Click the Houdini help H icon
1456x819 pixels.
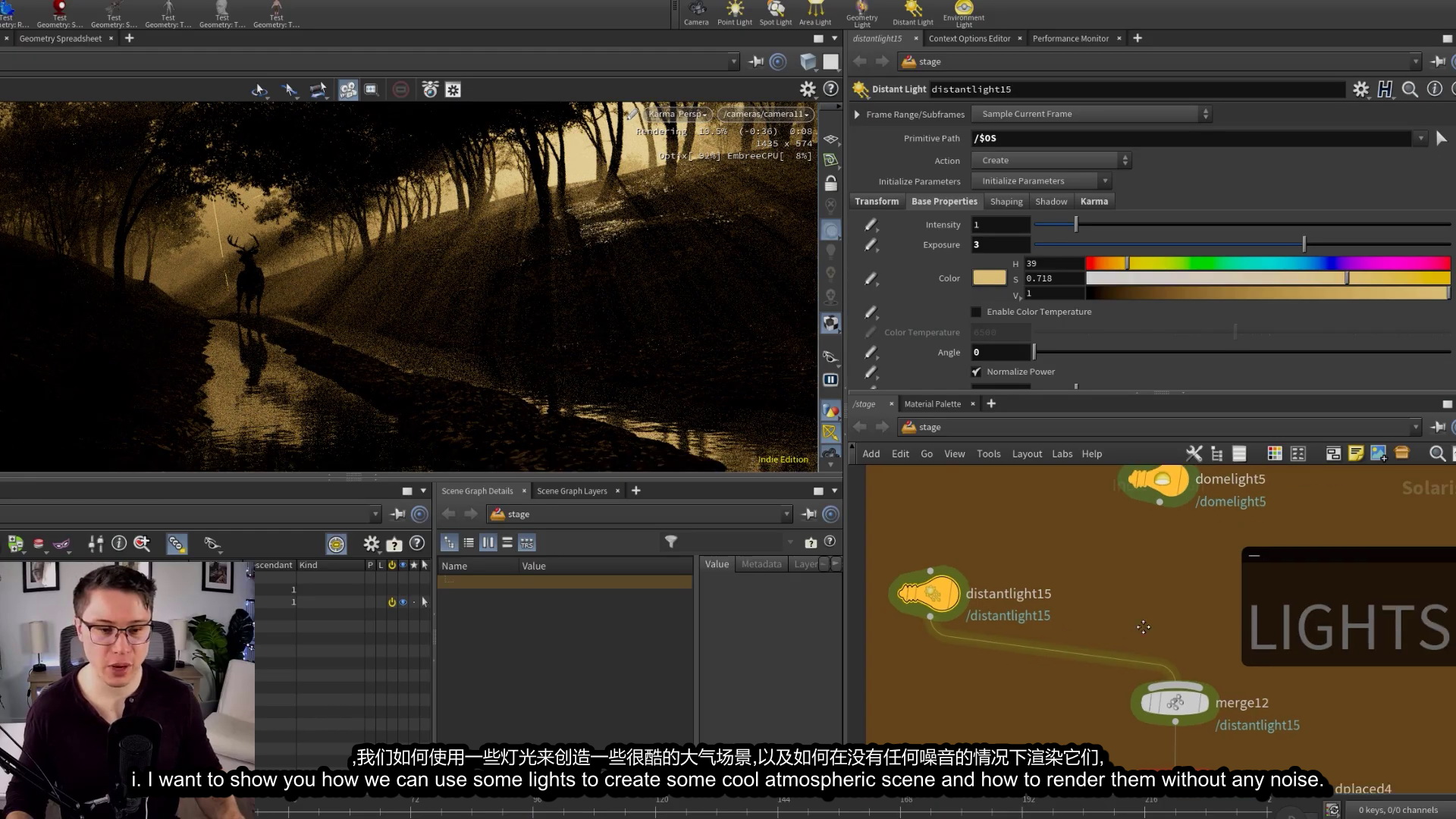point(1385,89)
